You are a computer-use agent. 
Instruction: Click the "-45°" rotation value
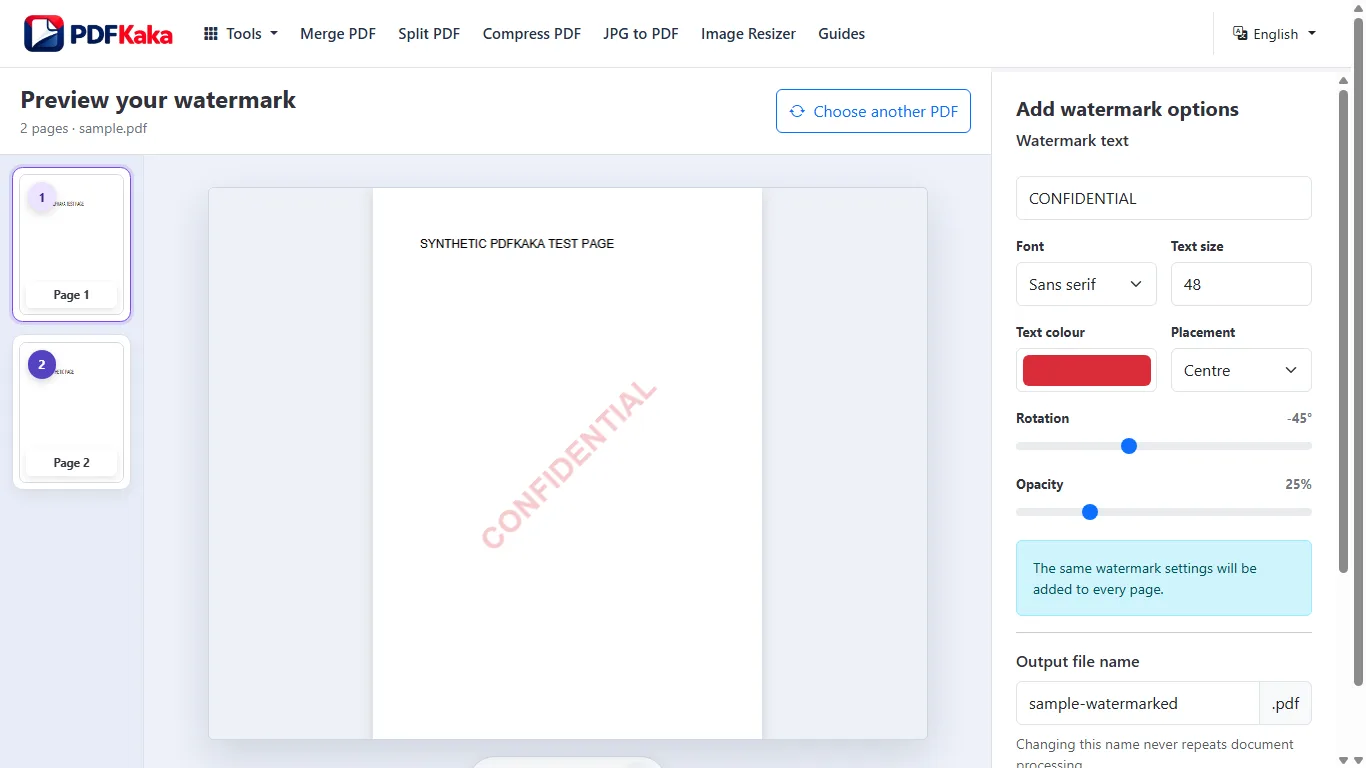(x=1299, y=418)
